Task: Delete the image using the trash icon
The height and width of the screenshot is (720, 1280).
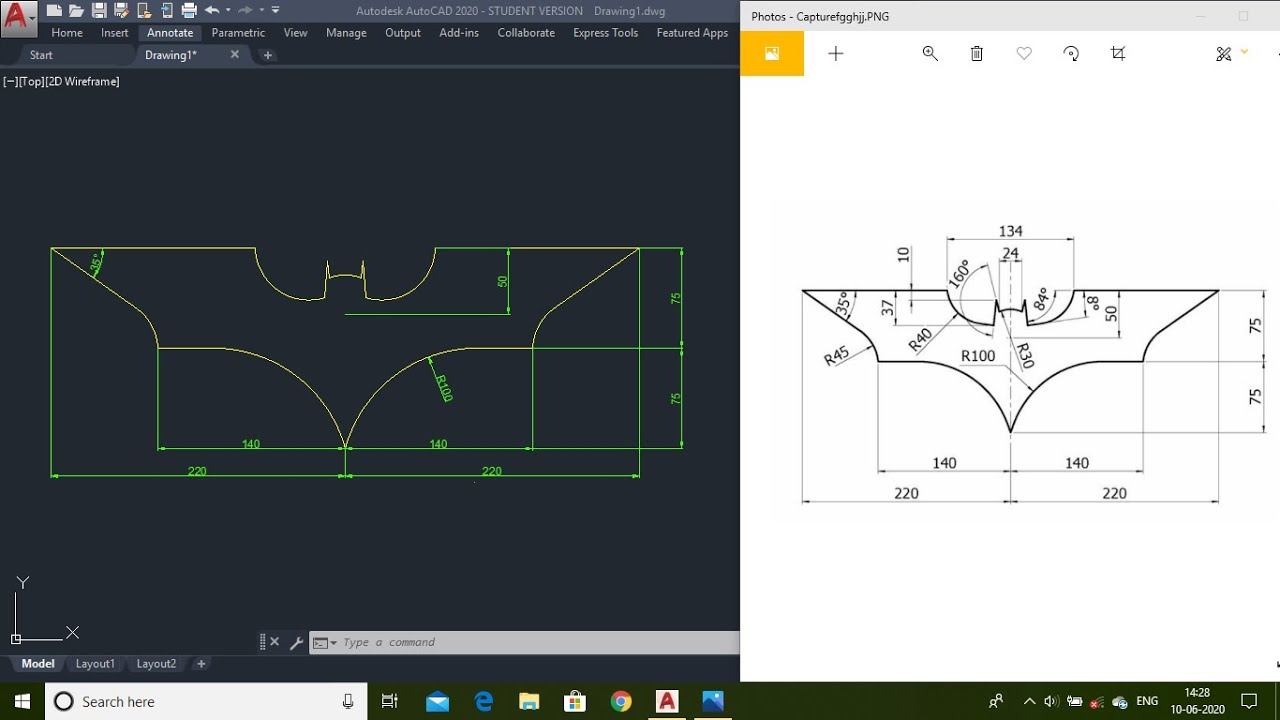Action: 976,53
